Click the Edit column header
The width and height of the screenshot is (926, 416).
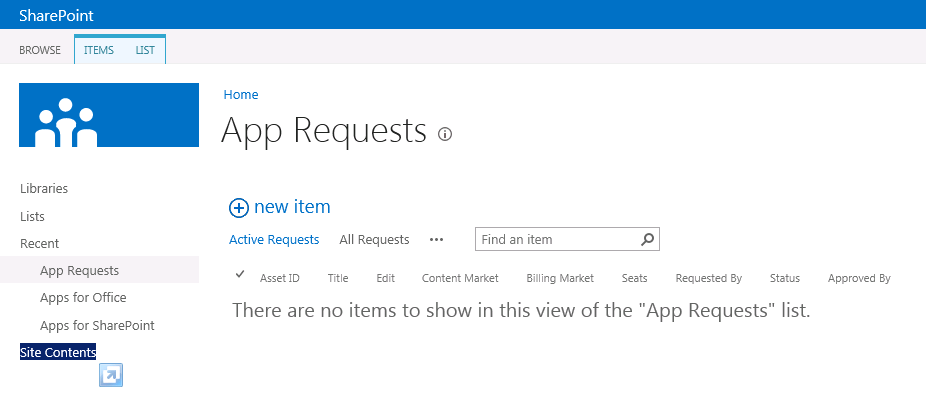[x=386, y=278]
